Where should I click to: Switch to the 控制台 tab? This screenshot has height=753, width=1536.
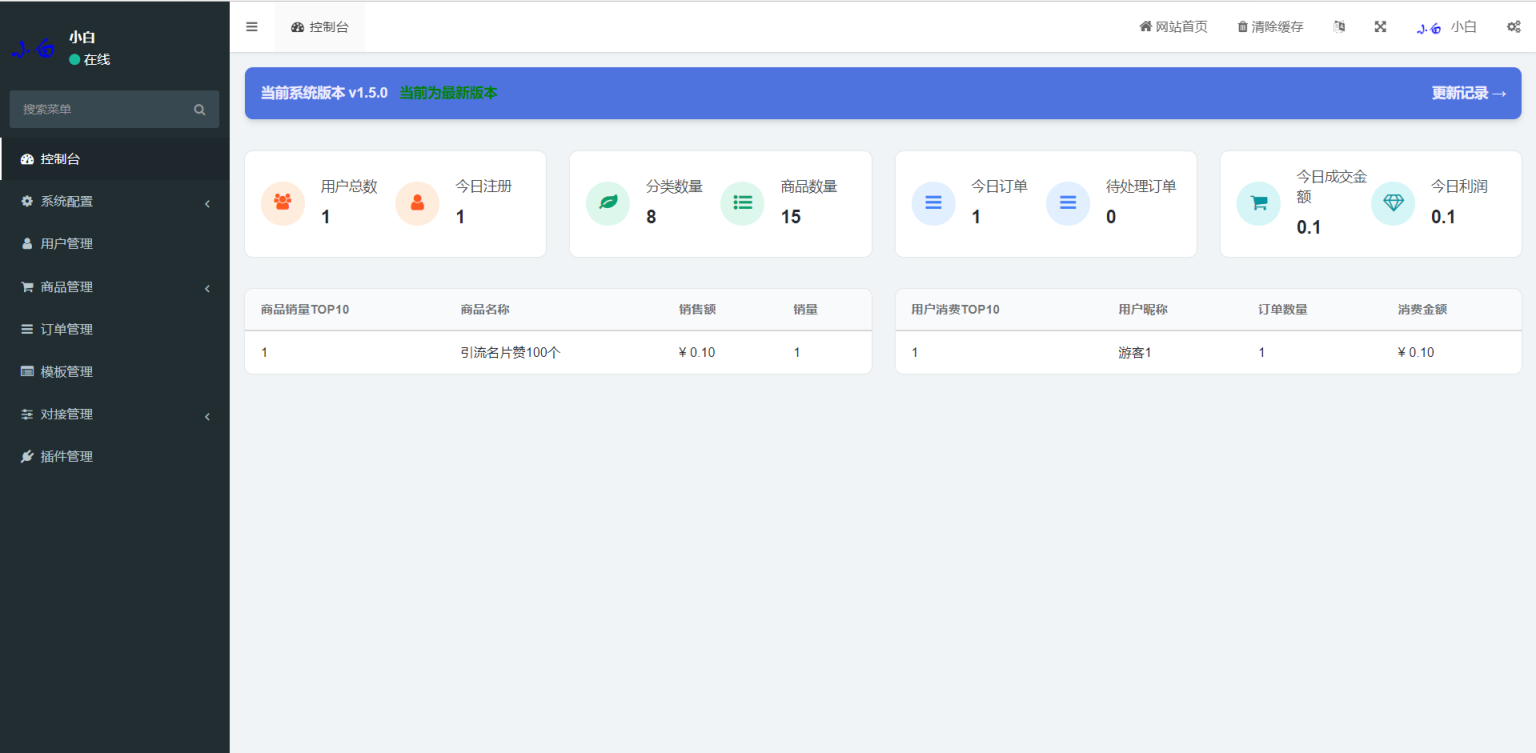320,27
